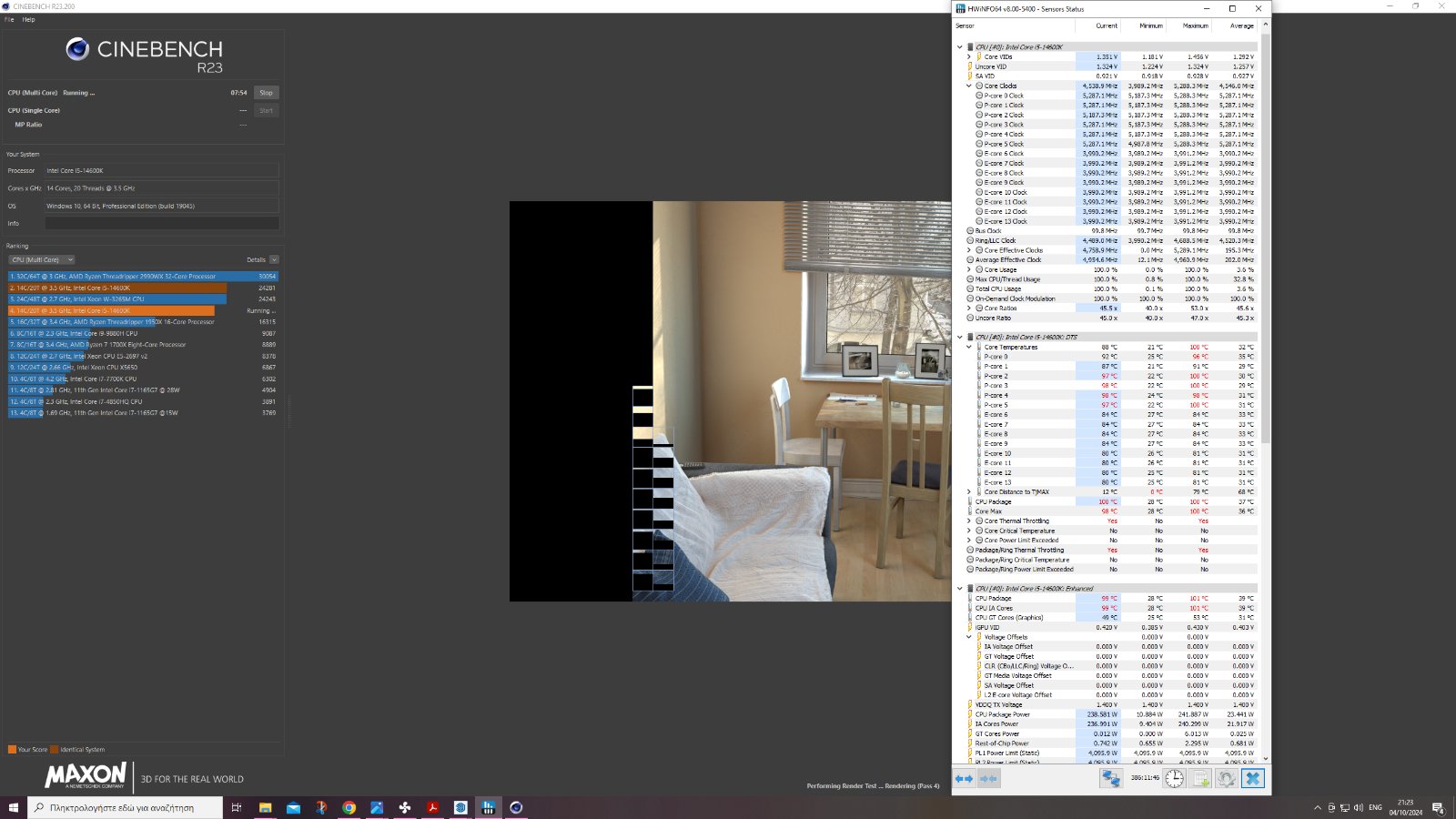Click the Info input field in Cinebench
This screenshot has width=1456, height=819.
pyautogui.click(x=162, y=223)
